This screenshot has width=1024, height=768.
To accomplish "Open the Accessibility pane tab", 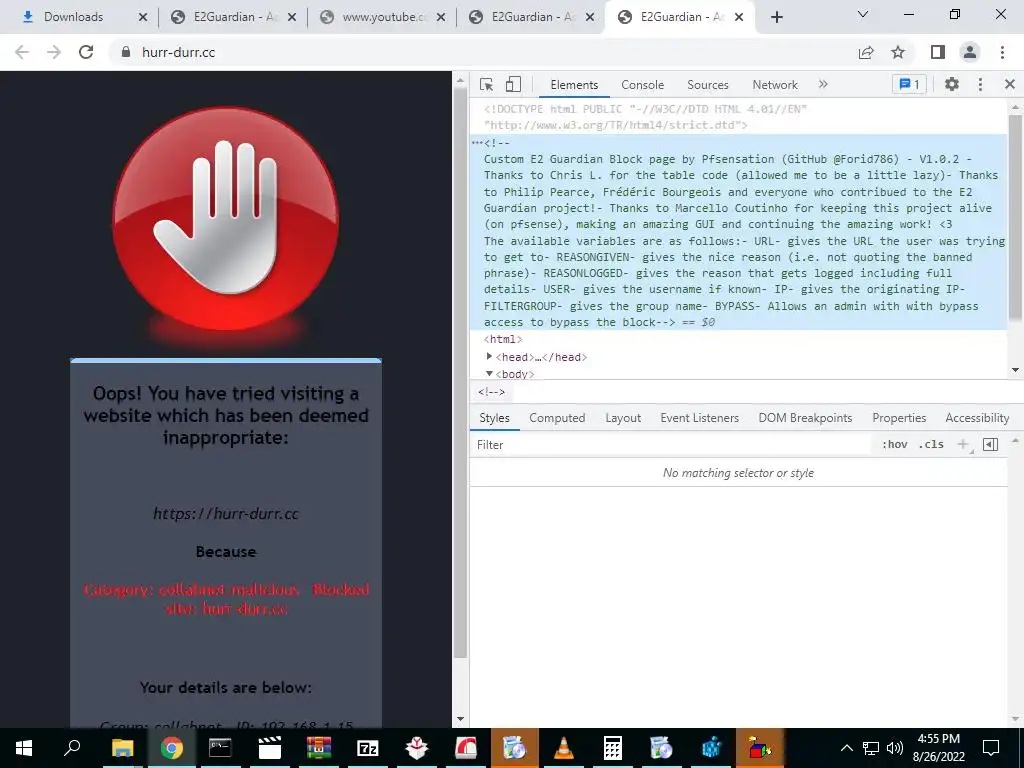I will tap(977, 418).
